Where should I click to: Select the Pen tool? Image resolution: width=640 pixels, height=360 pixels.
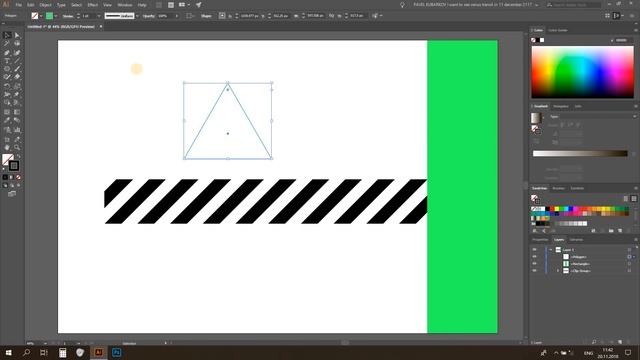tap(7, 53)
